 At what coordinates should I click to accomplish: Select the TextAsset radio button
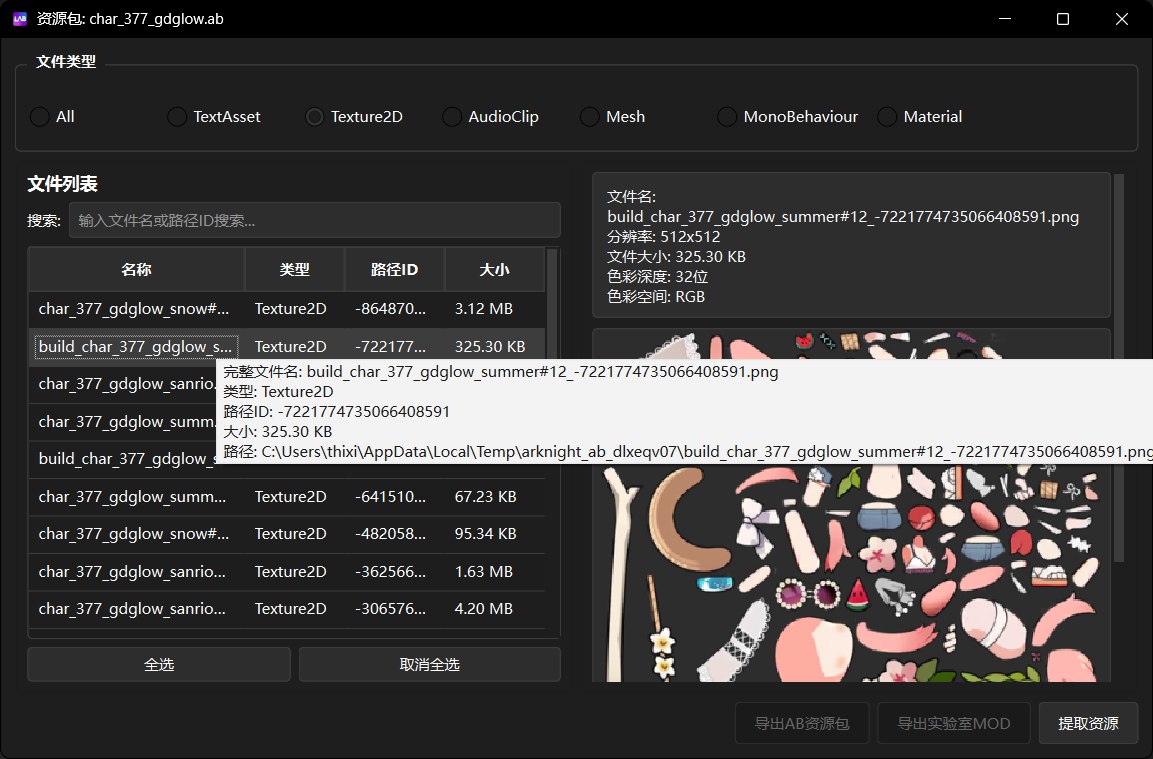pos(177,117)
